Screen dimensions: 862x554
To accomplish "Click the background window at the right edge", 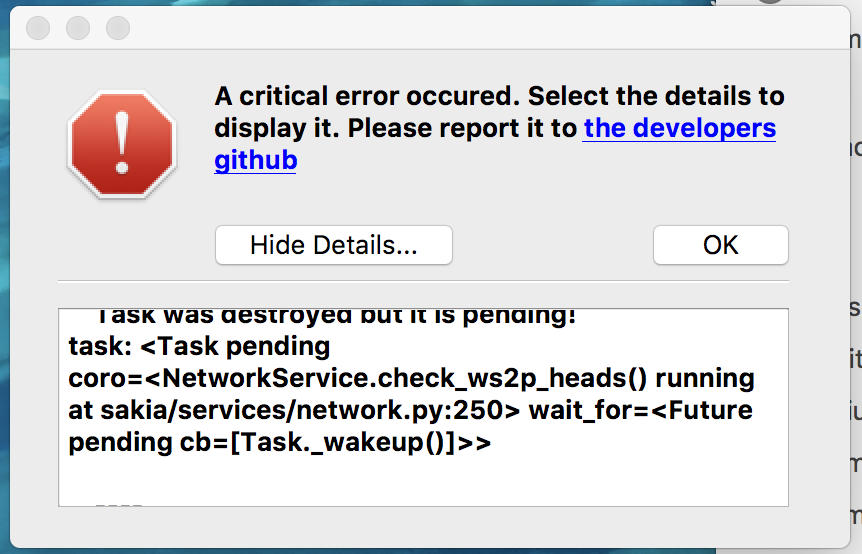I will [856, 275].
